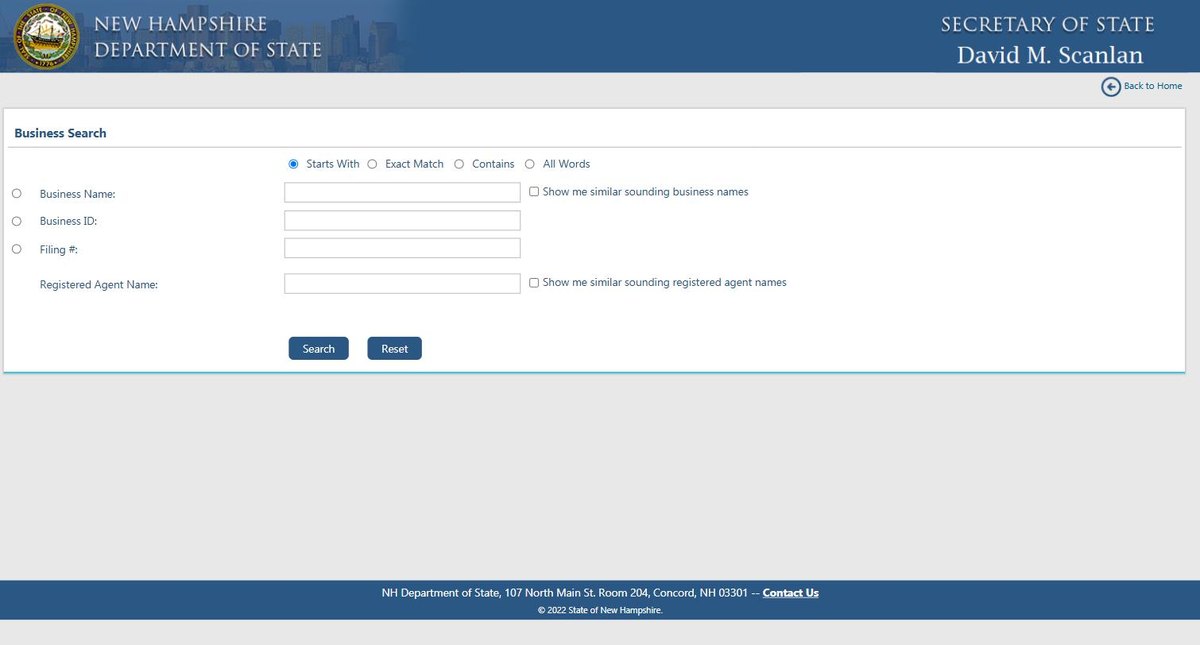Image resolution: width=1200 pixels, height=645 pixels.
Task: Select the Business ID radio button
Action: (x=16, y=221)
